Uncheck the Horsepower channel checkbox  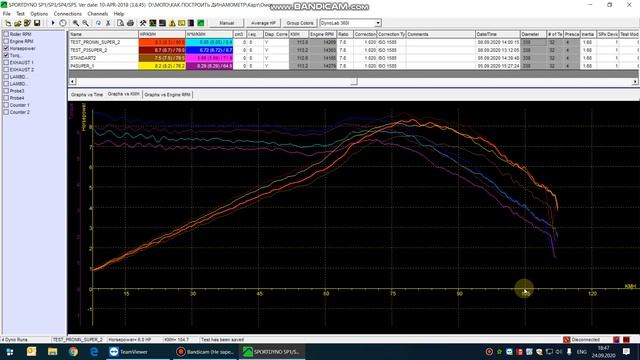[x=6, y=48]
